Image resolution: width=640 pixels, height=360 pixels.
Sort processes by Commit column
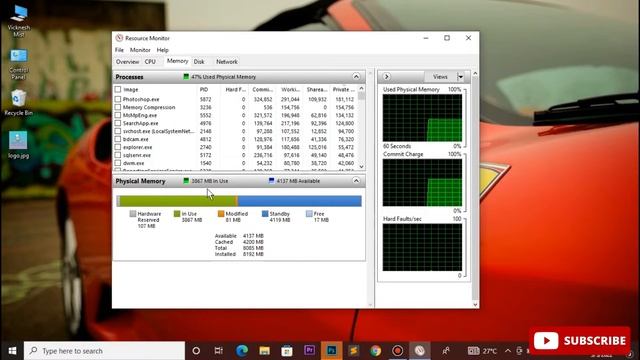pyautogui.click(x=262, y=89)
